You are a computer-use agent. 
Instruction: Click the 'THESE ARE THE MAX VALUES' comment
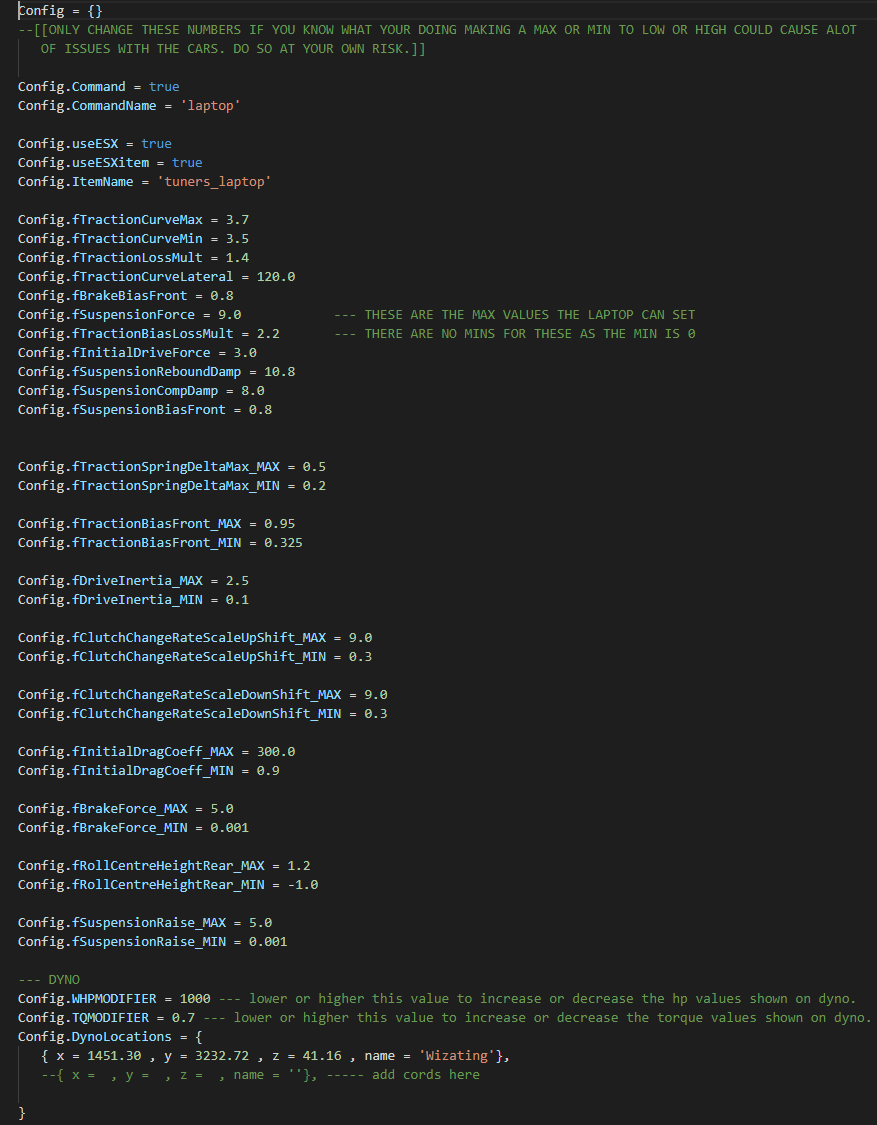pyautogui.click(x=515, y=314)
